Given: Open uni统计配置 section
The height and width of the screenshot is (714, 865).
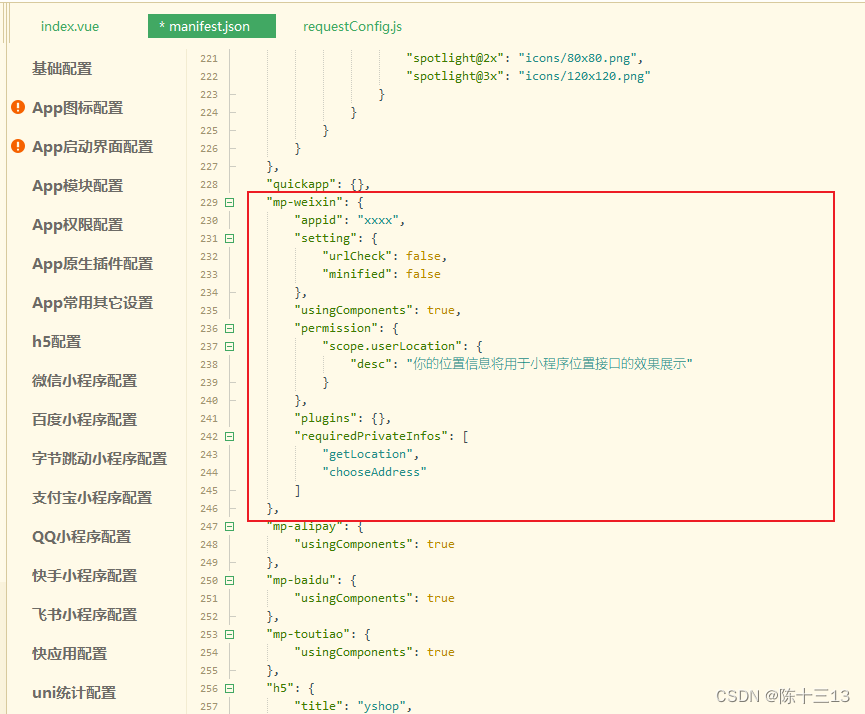Looking at the screenshot, I should coord(74,693).
